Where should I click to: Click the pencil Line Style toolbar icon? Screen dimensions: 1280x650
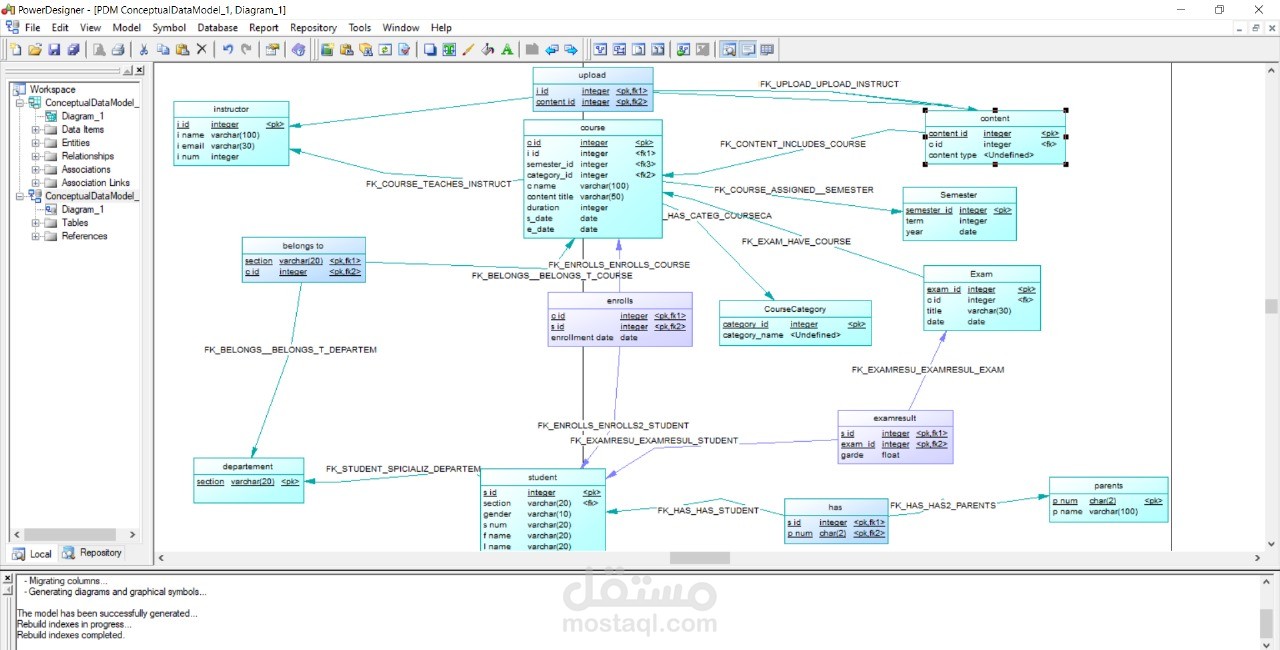click(x=468, y=49)
